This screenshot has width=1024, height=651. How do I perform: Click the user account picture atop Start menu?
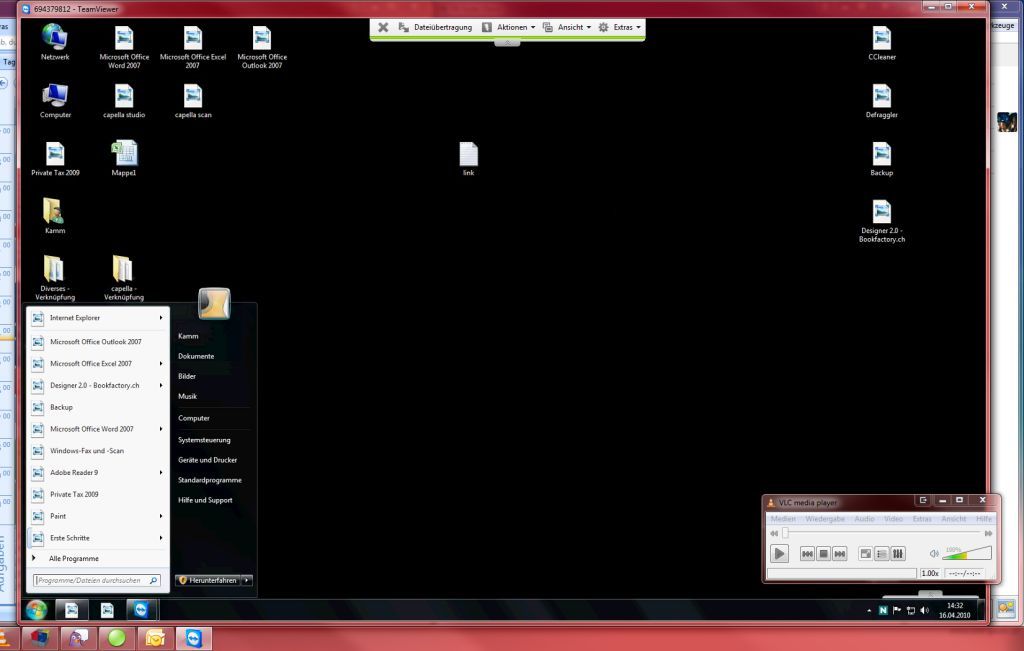pos(214,304)
